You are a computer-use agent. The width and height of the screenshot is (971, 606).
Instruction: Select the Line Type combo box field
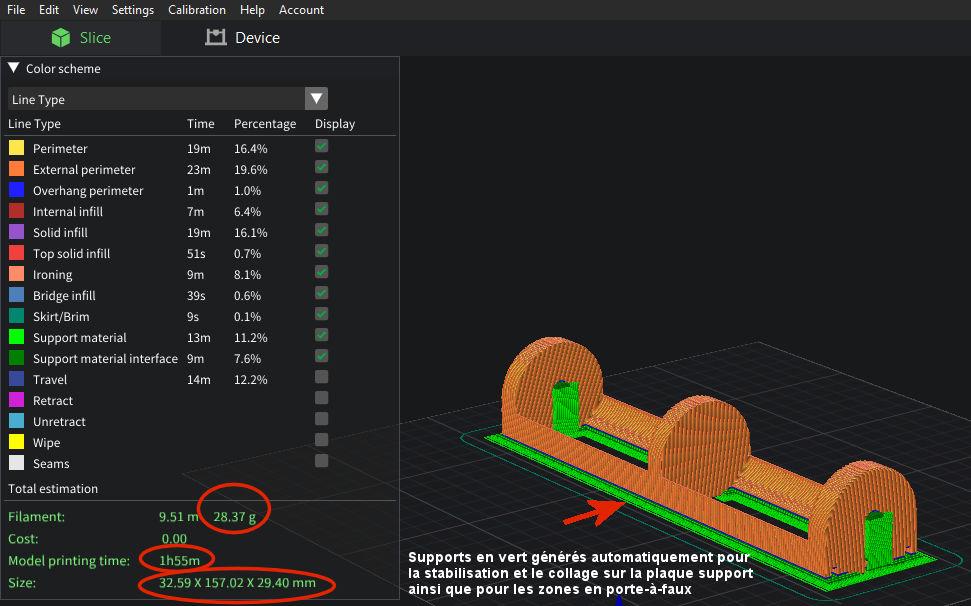click(156, 99)
